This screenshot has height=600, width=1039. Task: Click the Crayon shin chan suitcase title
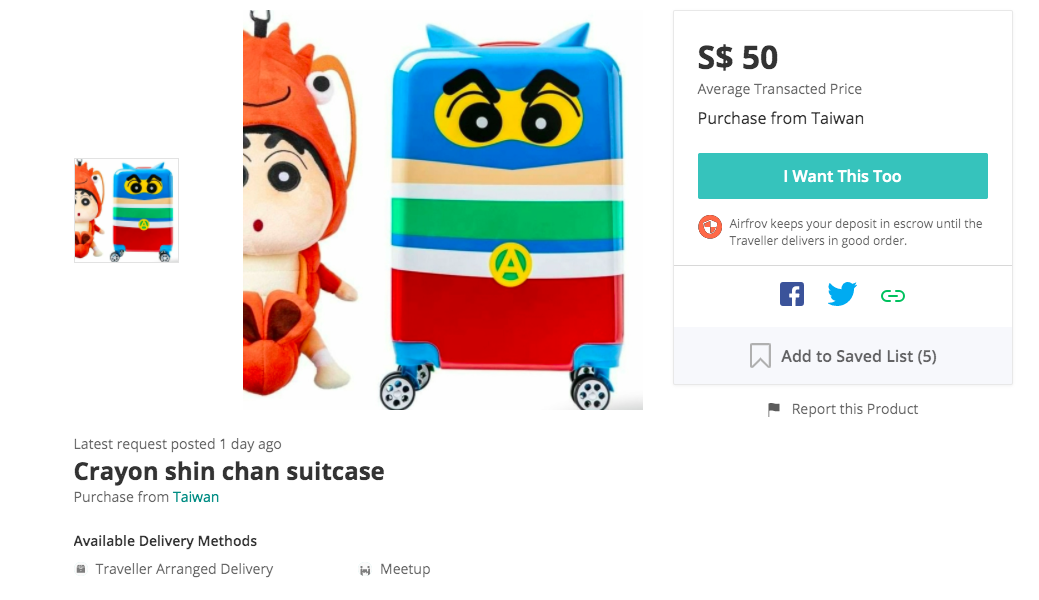click(229, 471)
